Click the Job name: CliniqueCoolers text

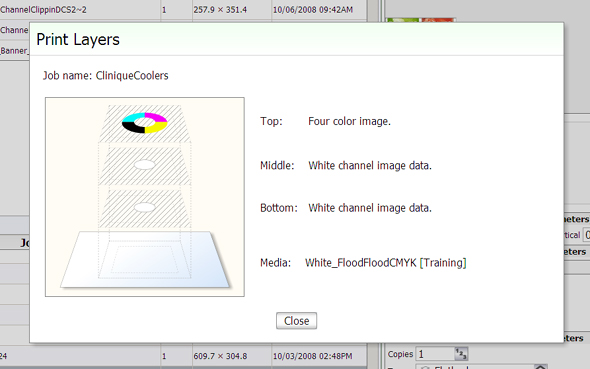point(105,76)
